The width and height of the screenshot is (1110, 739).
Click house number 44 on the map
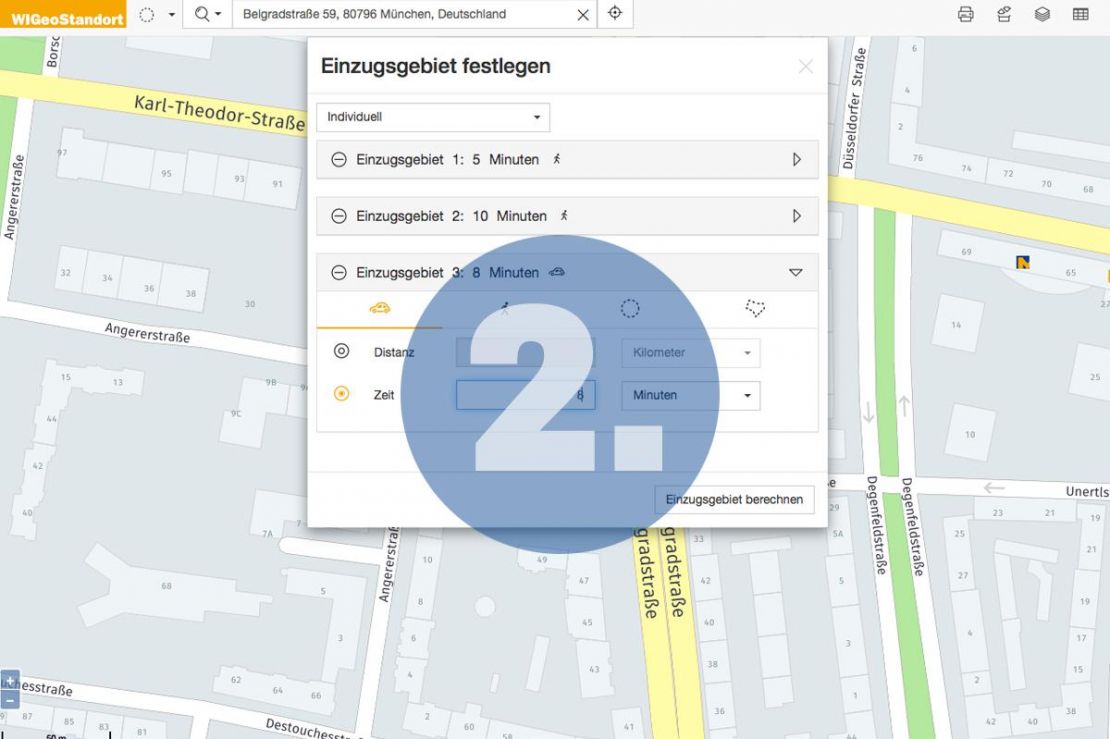(x=52, y=419)
